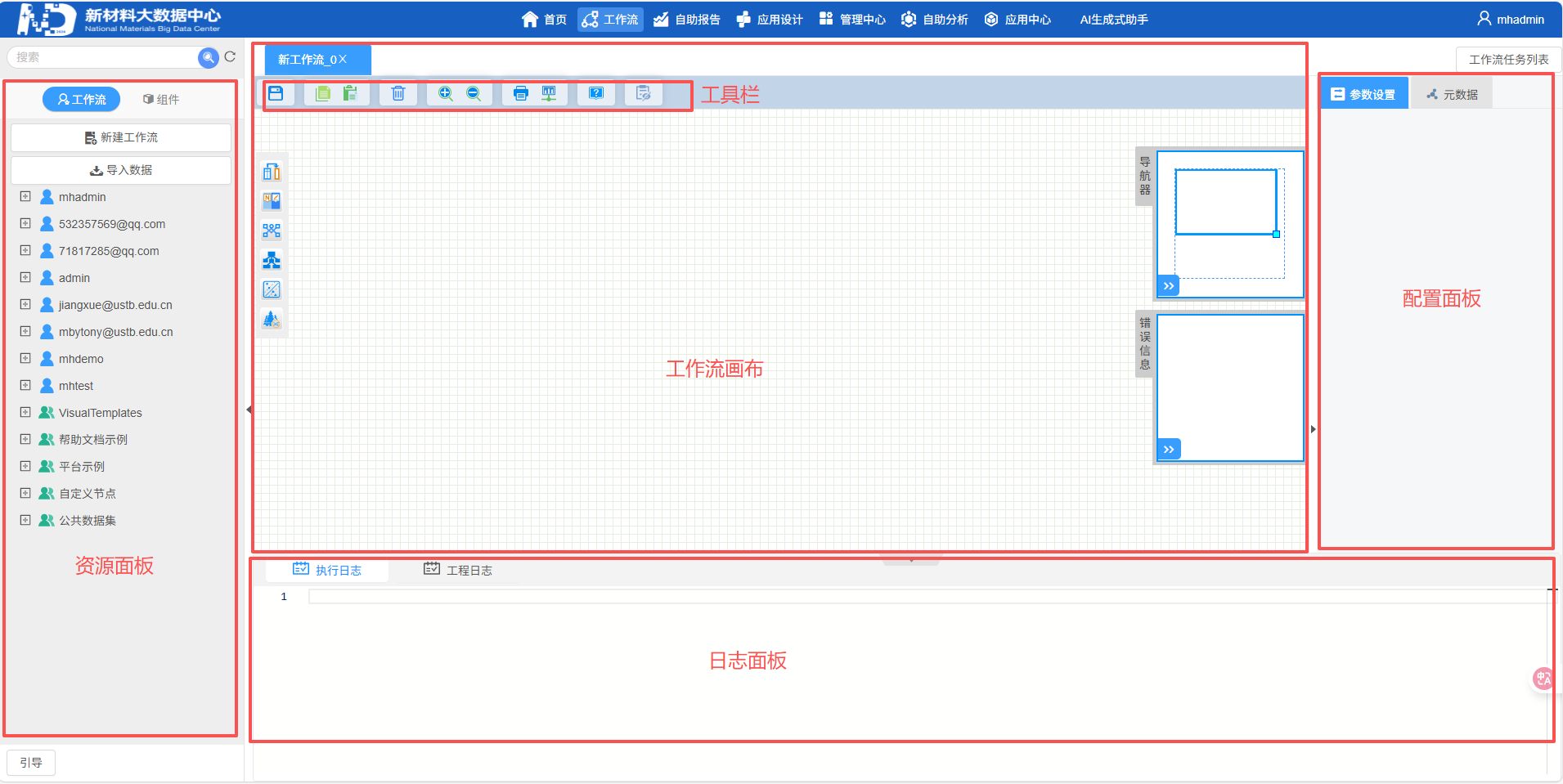Zoom in on the workflow canvas

point(446,93)
